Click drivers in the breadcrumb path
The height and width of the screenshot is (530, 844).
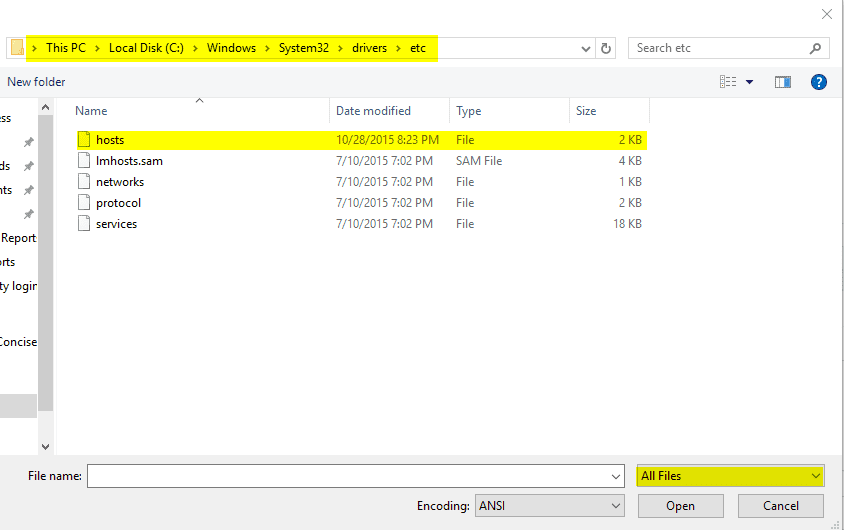pyautogui.click(x=369, y=48)
